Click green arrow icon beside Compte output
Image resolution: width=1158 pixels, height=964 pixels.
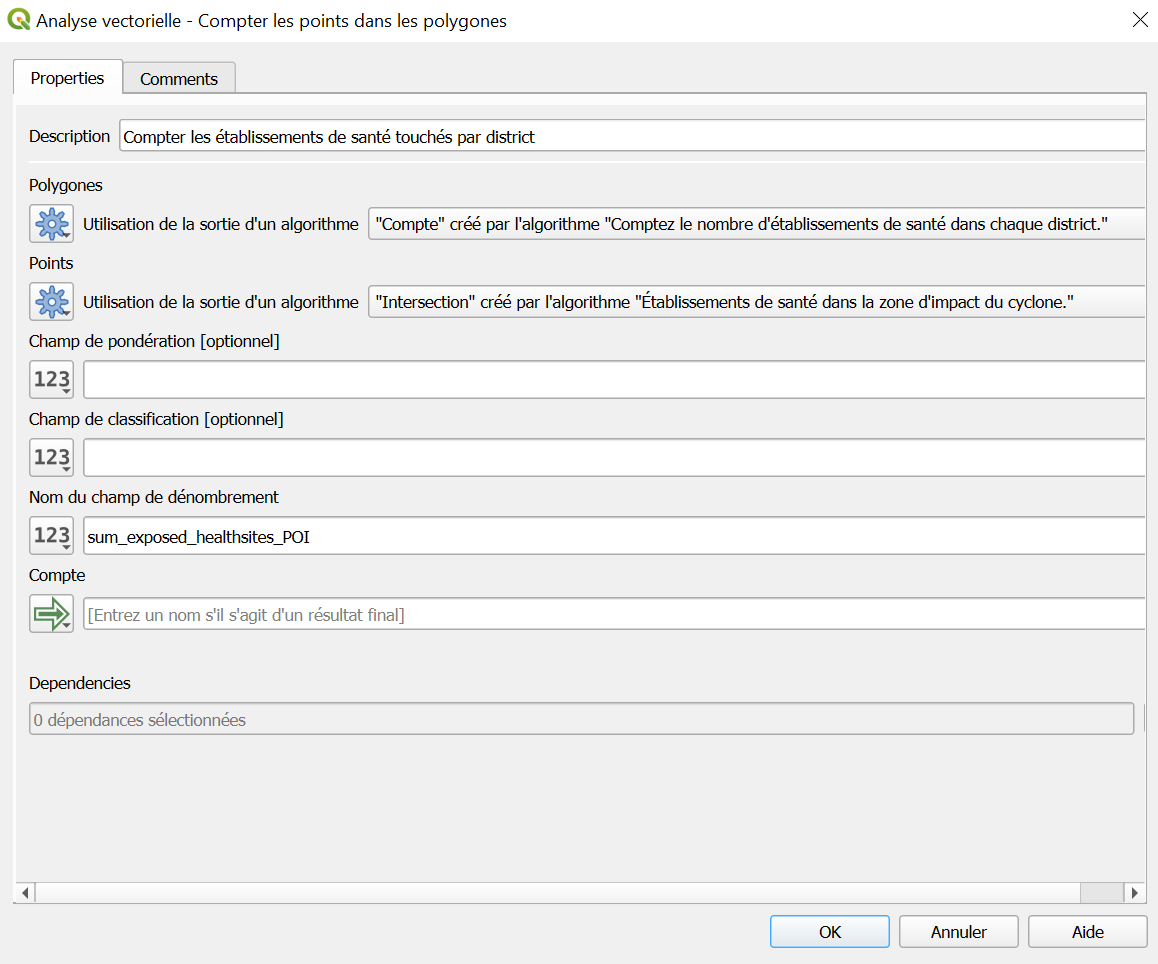tap(51, 614)
